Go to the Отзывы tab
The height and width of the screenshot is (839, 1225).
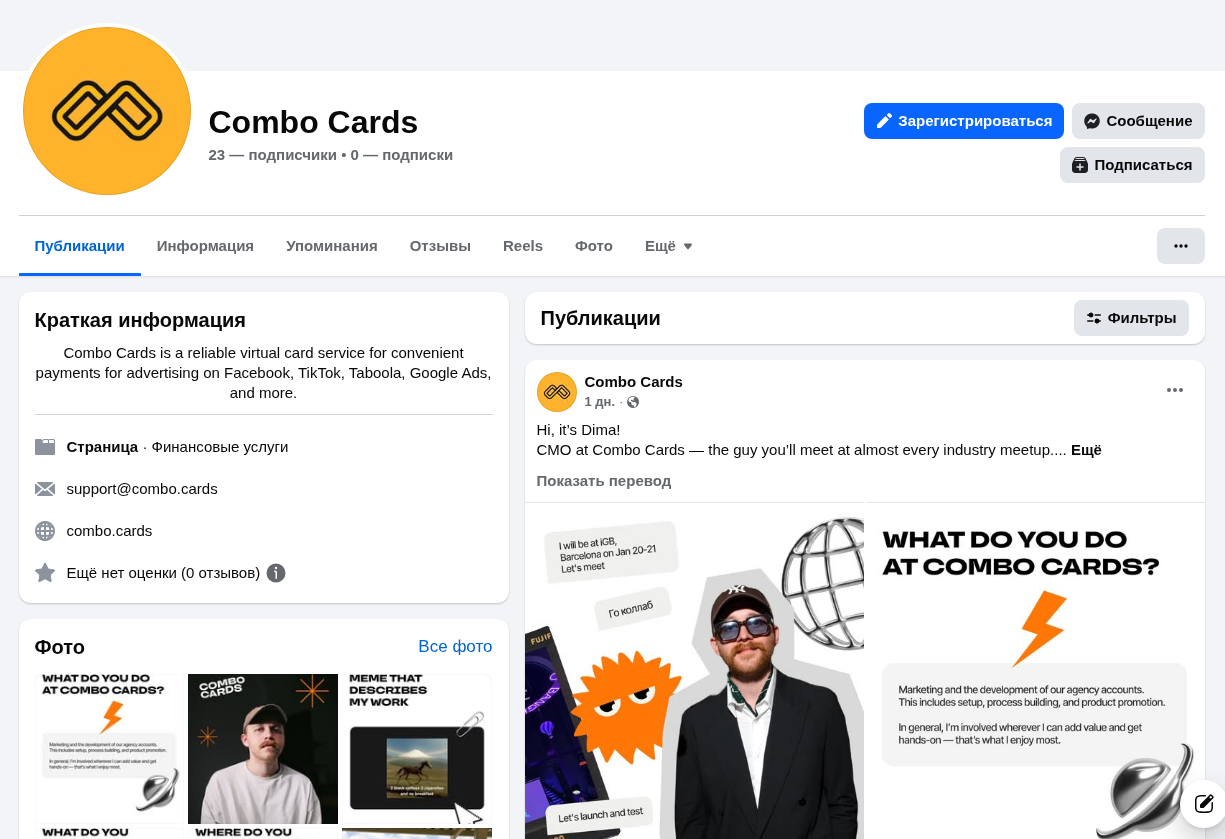(440, 246)
